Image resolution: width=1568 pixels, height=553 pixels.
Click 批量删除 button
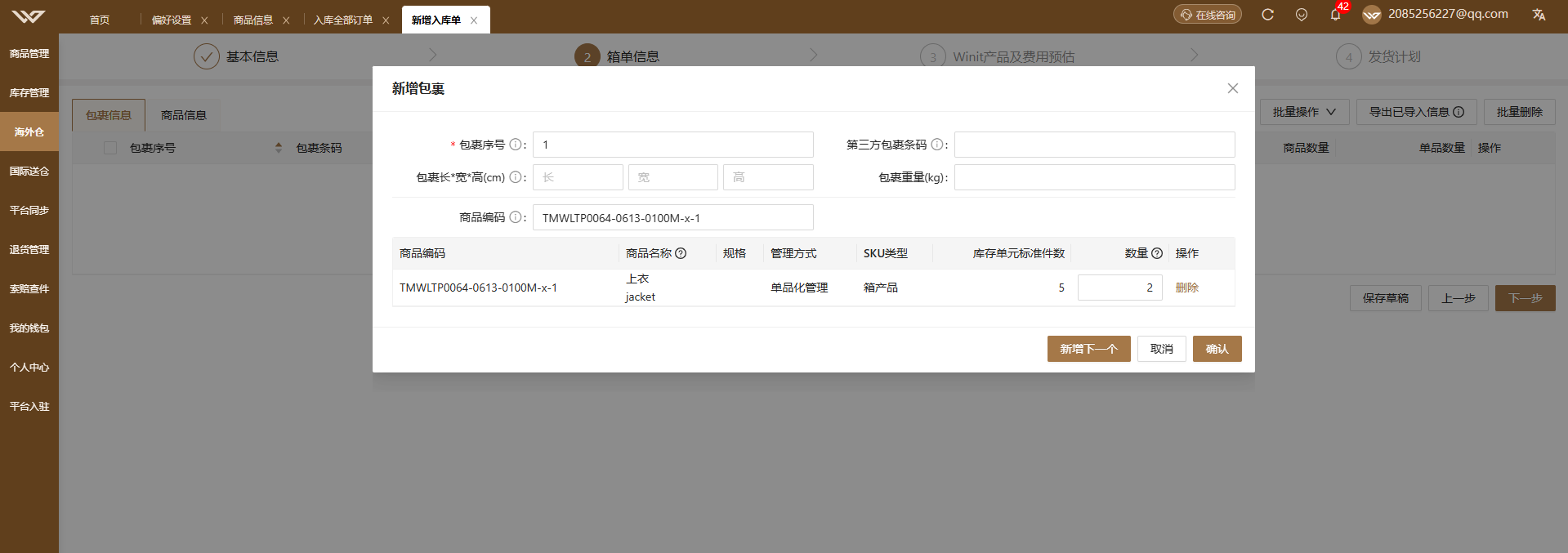click(x=1520, y=112)
